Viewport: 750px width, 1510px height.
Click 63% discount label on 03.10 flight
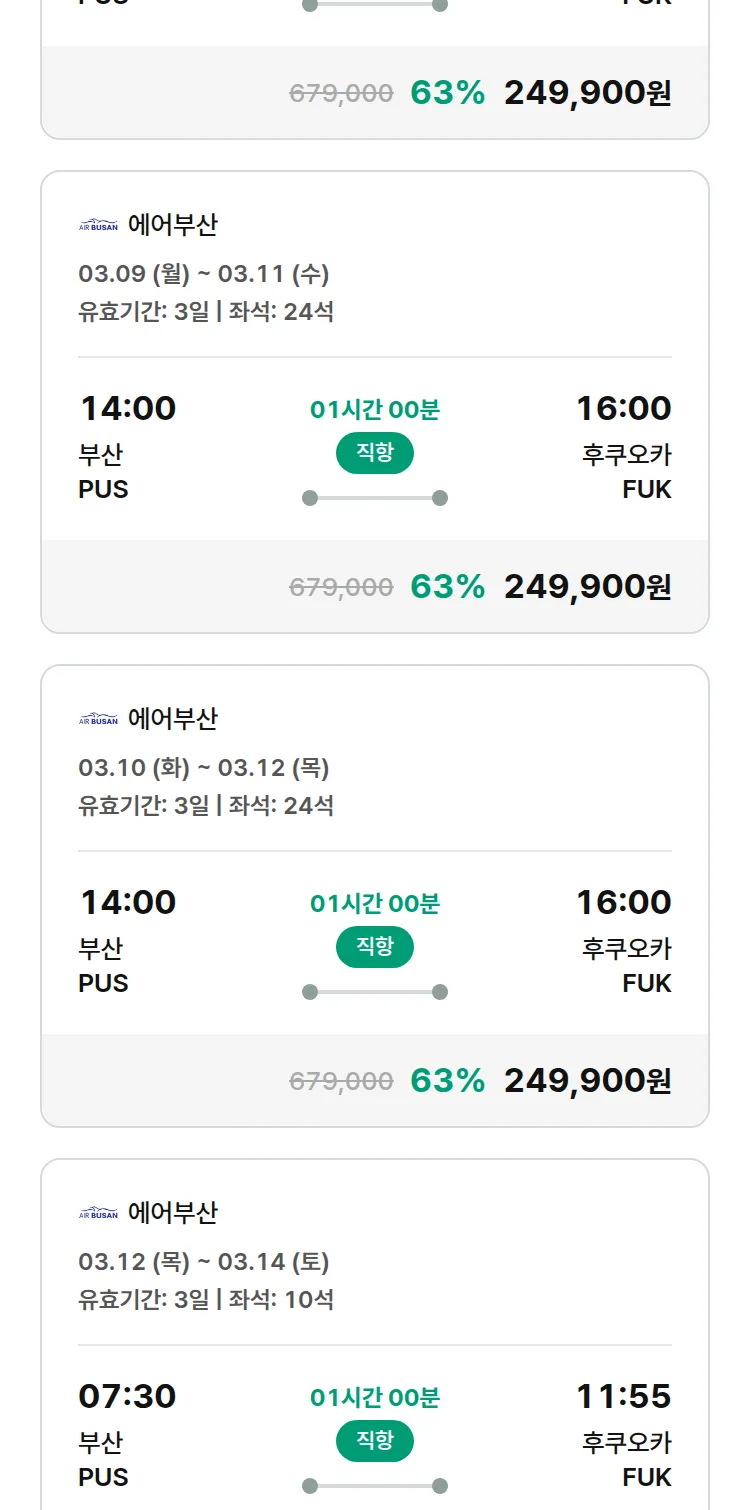click(447, 1081)
